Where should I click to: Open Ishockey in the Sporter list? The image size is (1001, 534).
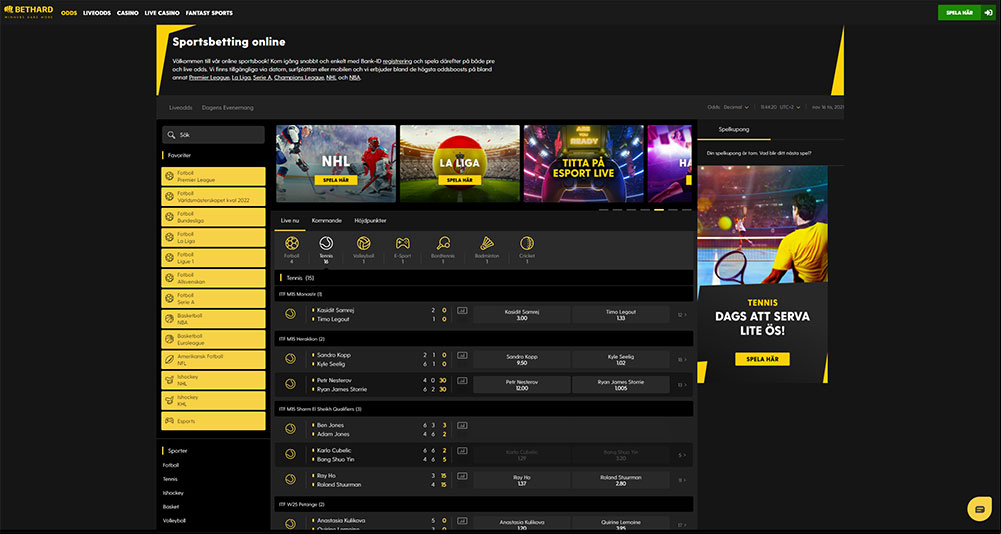(x=173, y=493)
